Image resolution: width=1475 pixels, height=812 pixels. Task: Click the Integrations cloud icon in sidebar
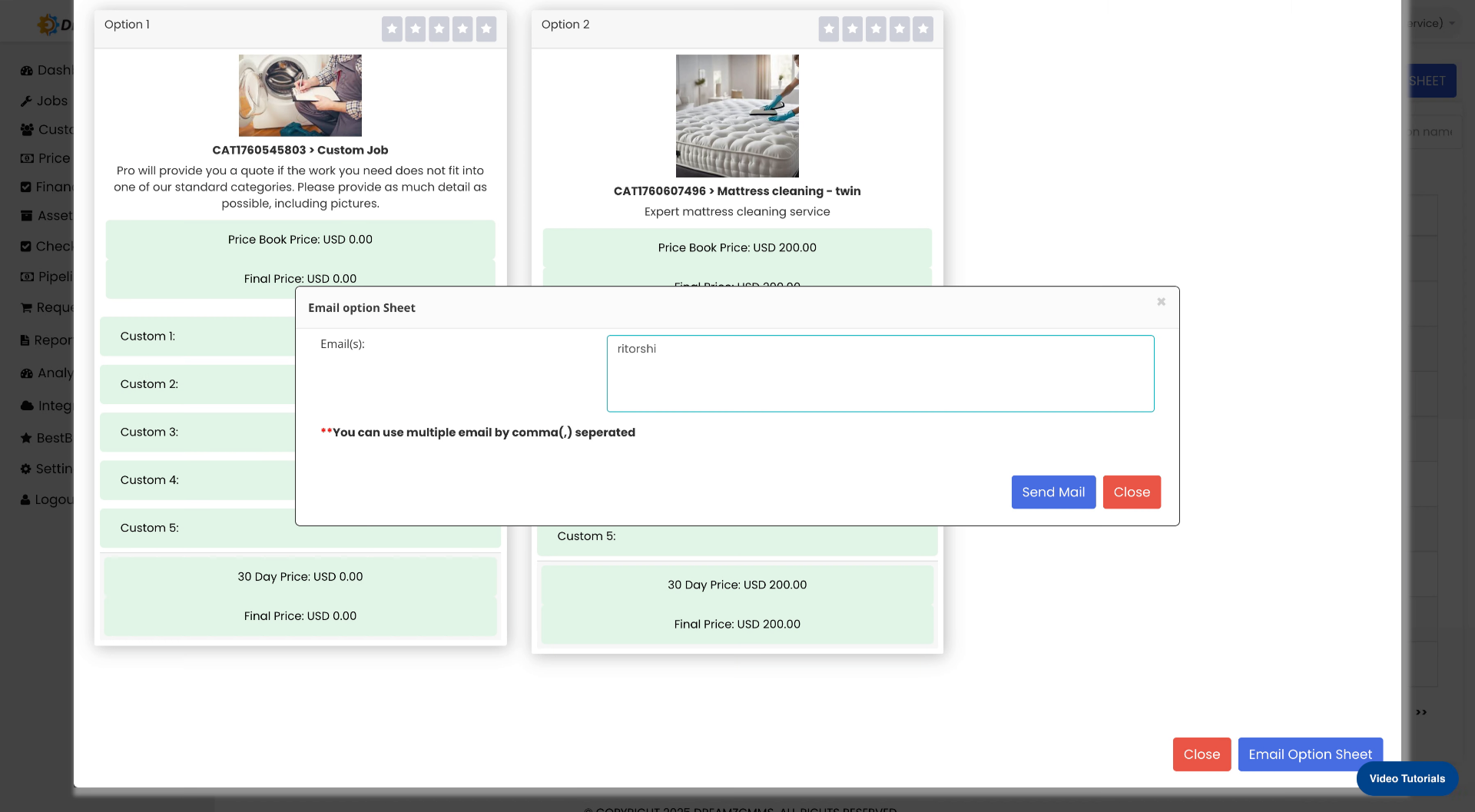coord(27,406)
